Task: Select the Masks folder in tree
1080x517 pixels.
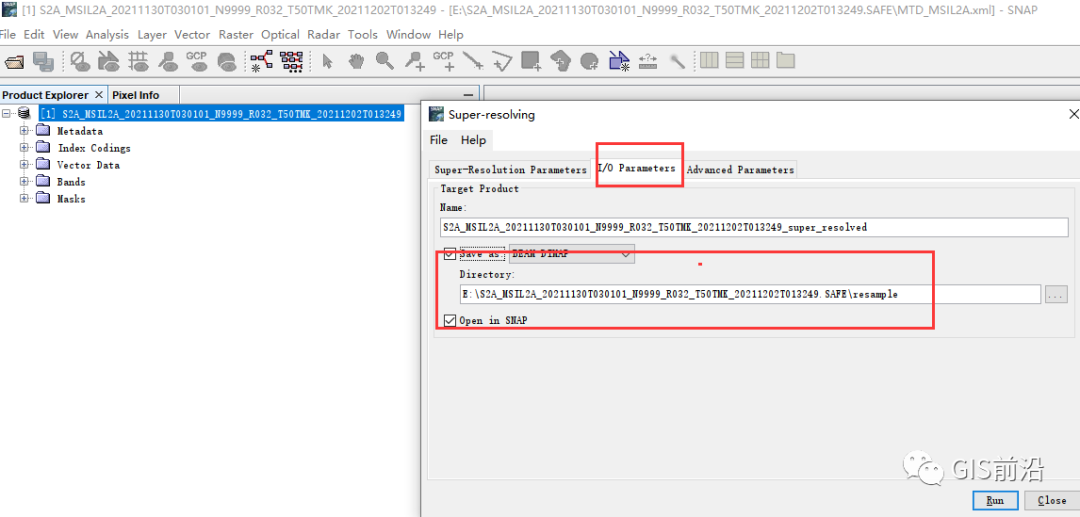Action: point(72,198)
